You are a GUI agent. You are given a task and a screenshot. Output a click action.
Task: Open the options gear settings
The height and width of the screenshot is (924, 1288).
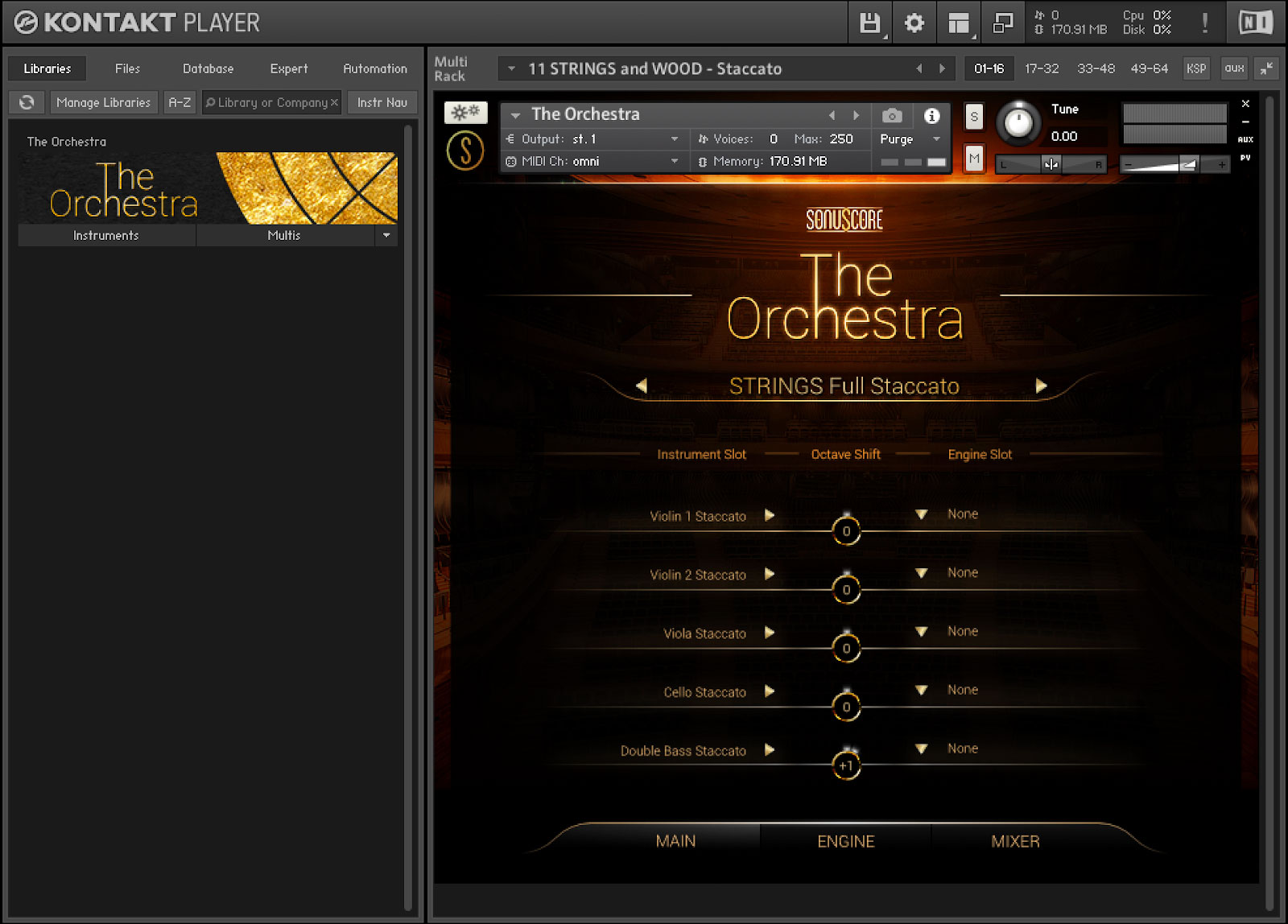tap(914, 23)
